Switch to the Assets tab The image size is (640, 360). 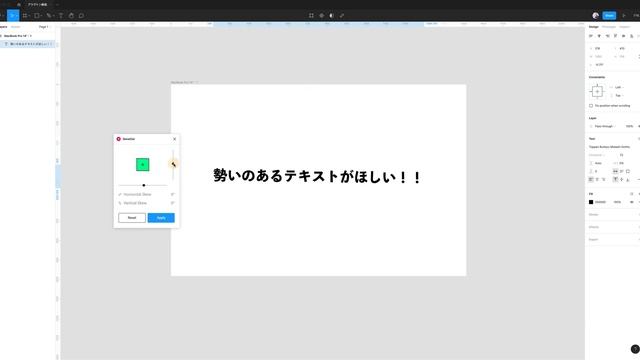click(16, 27)
